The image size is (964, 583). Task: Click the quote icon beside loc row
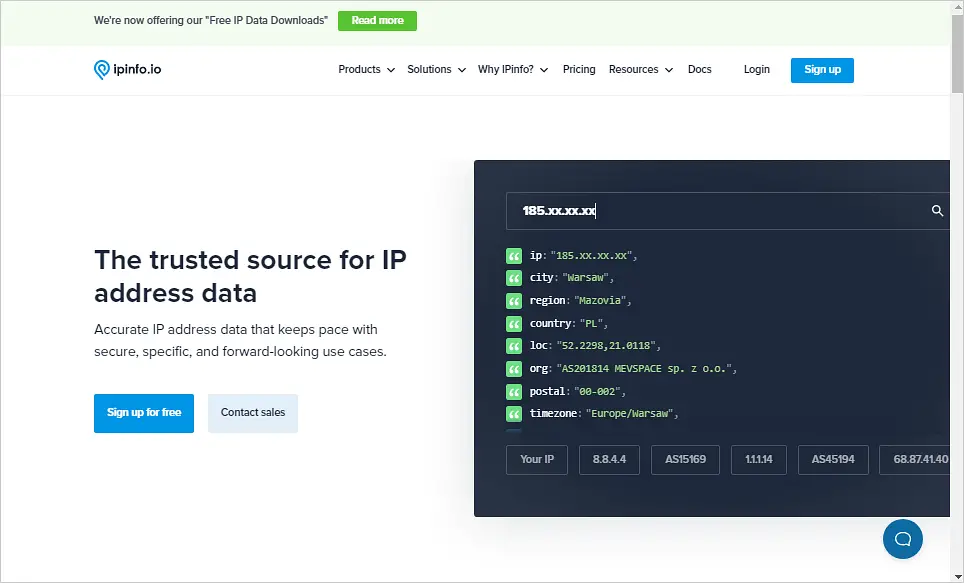click(514, 346)
